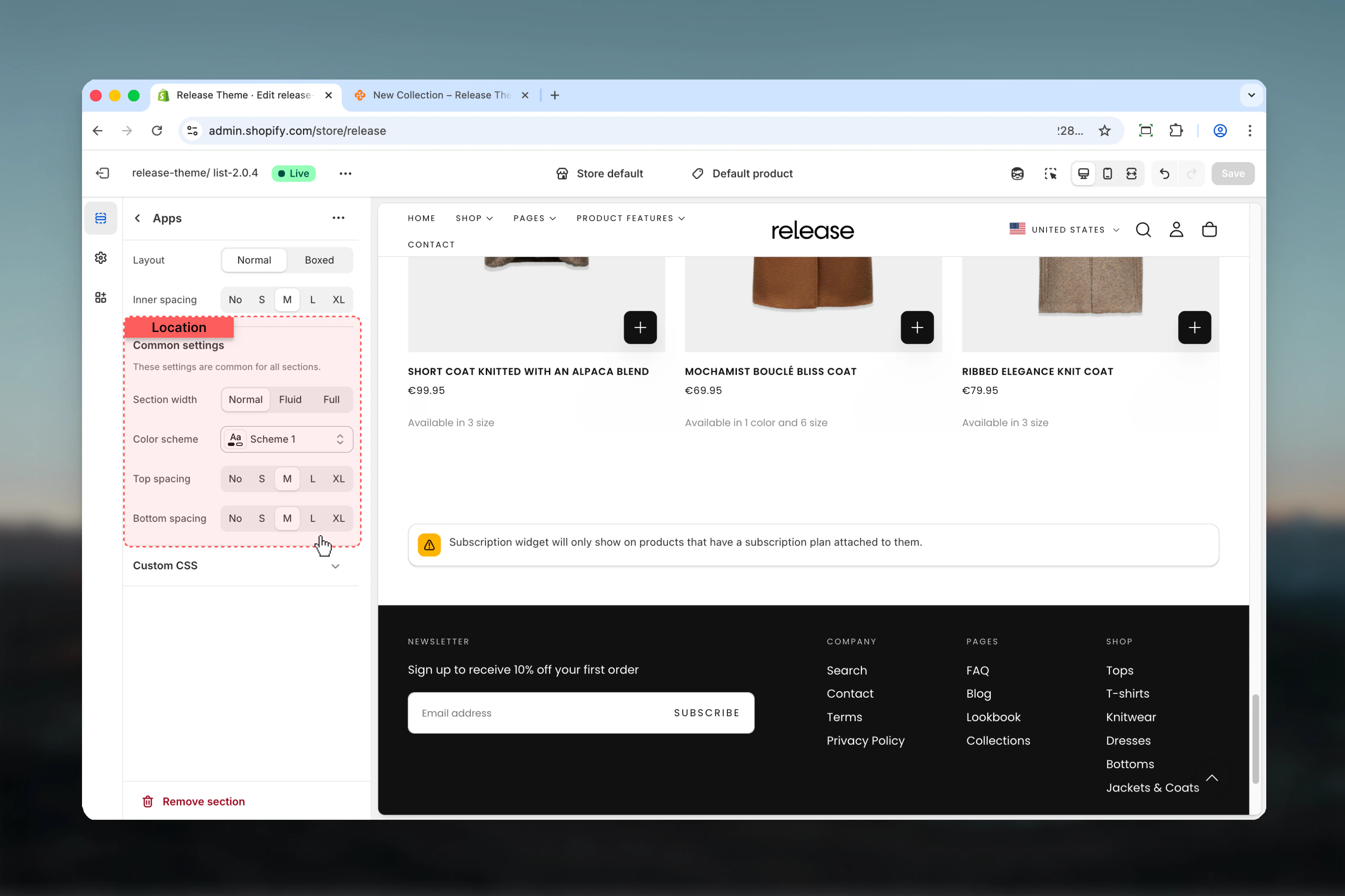Image resolution: width=1345 pixels, height=896 pixels.
Task: Set Section width to Full
Action: pyautogui.click(x=331, y=399)
